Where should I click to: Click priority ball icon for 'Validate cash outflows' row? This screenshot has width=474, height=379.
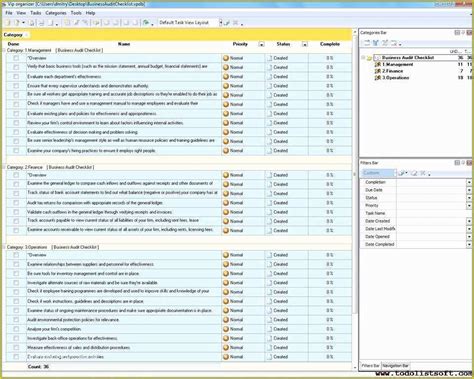[226, 212]
